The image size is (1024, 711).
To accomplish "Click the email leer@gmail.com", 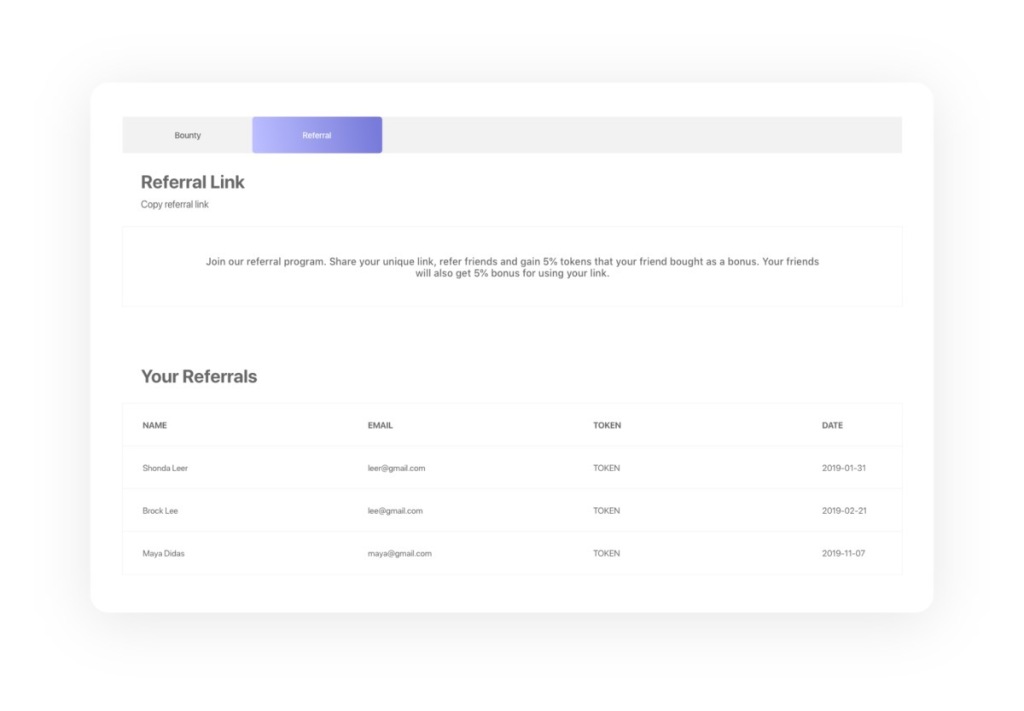I will tap(396, 468).
